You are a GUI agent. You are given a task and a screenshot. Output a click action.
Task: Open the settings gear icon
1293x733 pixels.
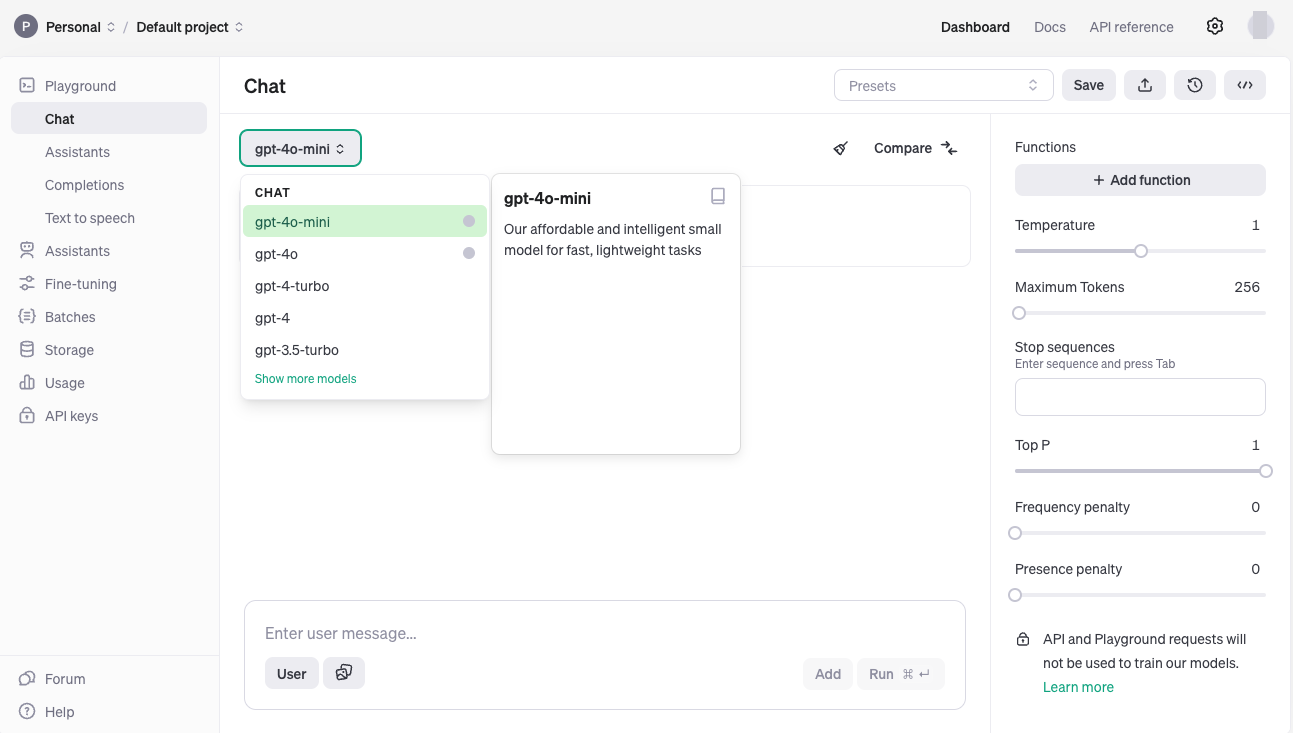click(x=1215, y=27)
